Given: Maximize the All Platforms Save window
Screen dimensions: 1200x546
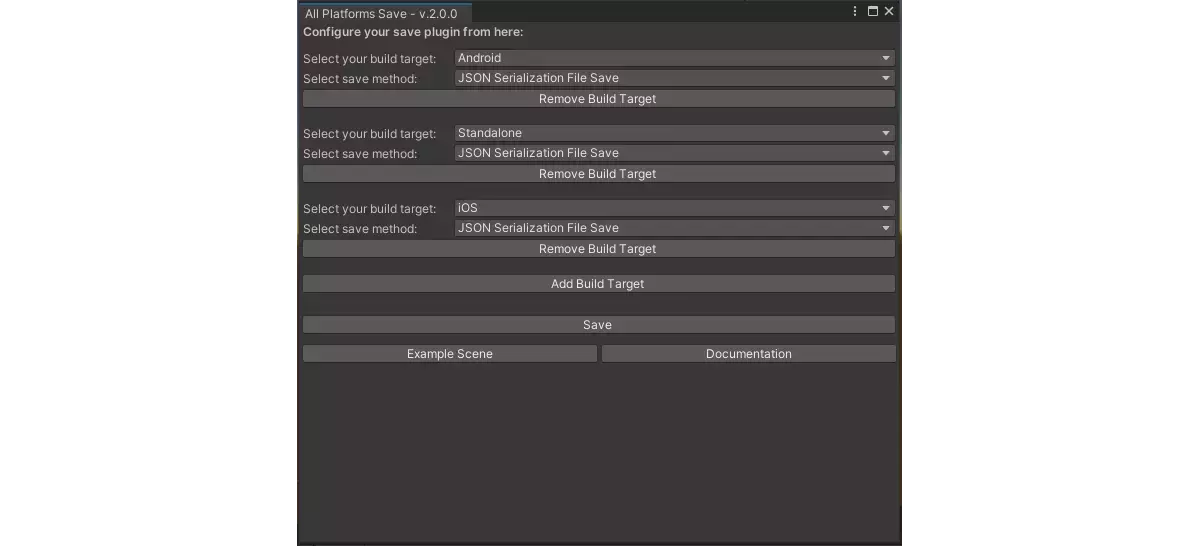Looking at the screenshot, I should (872, 11).
